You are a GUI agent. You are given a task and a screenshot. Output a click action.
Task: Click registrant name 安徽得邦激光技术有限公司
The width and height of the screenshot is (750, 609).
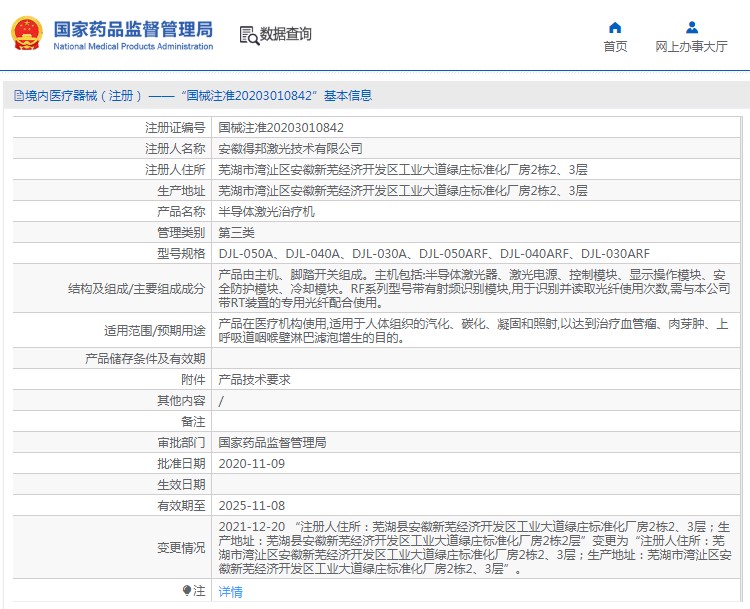tap(290, 149)
